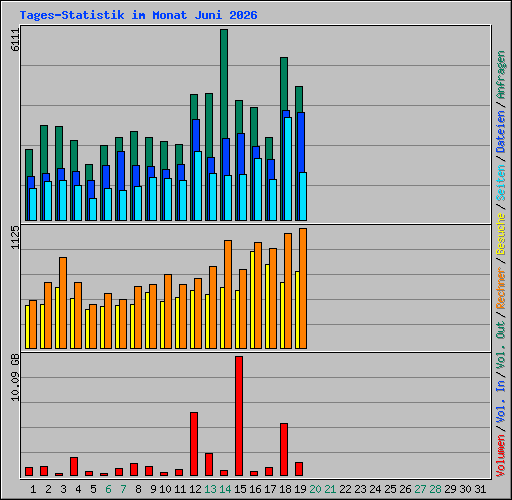Select the orange Rechner bar for day 19

pyautogui.click(x=303, y=288)
